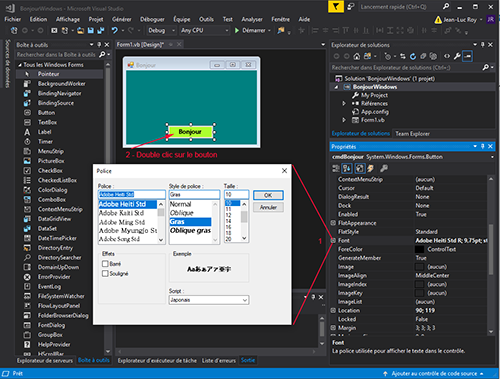Sort properties alphabetically in Propriétés panel
Viewport: 500px width, 379px height.
pyautogui.click(x=347, y=169)
